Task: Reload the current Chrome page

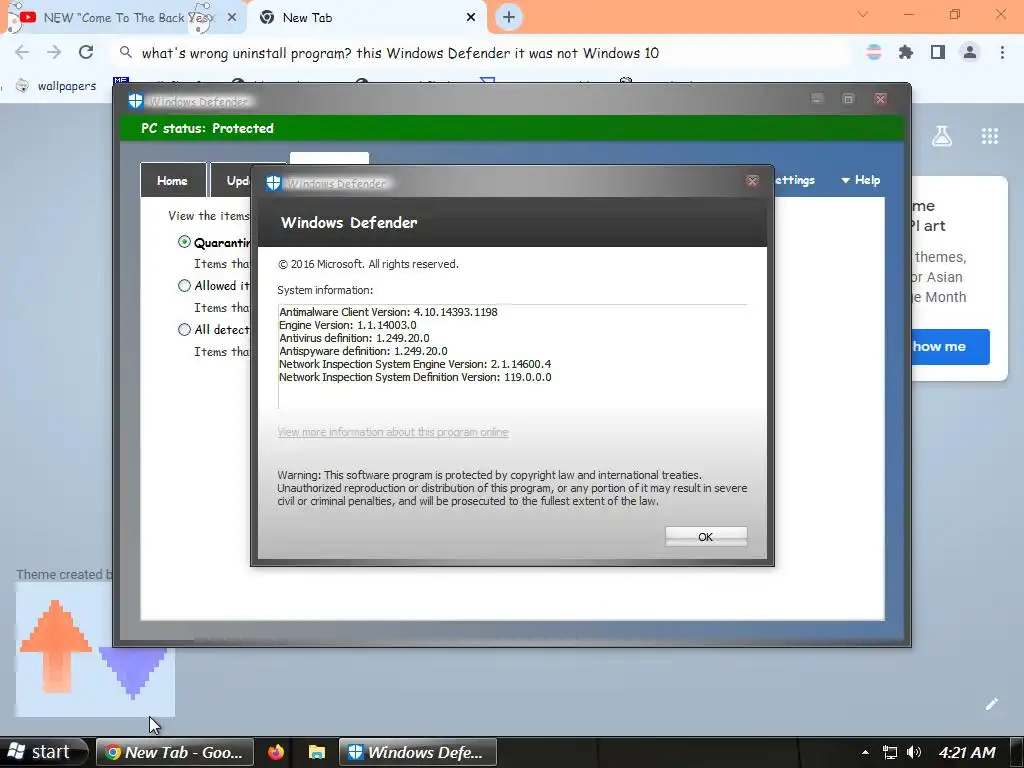Action: point(86,52)
